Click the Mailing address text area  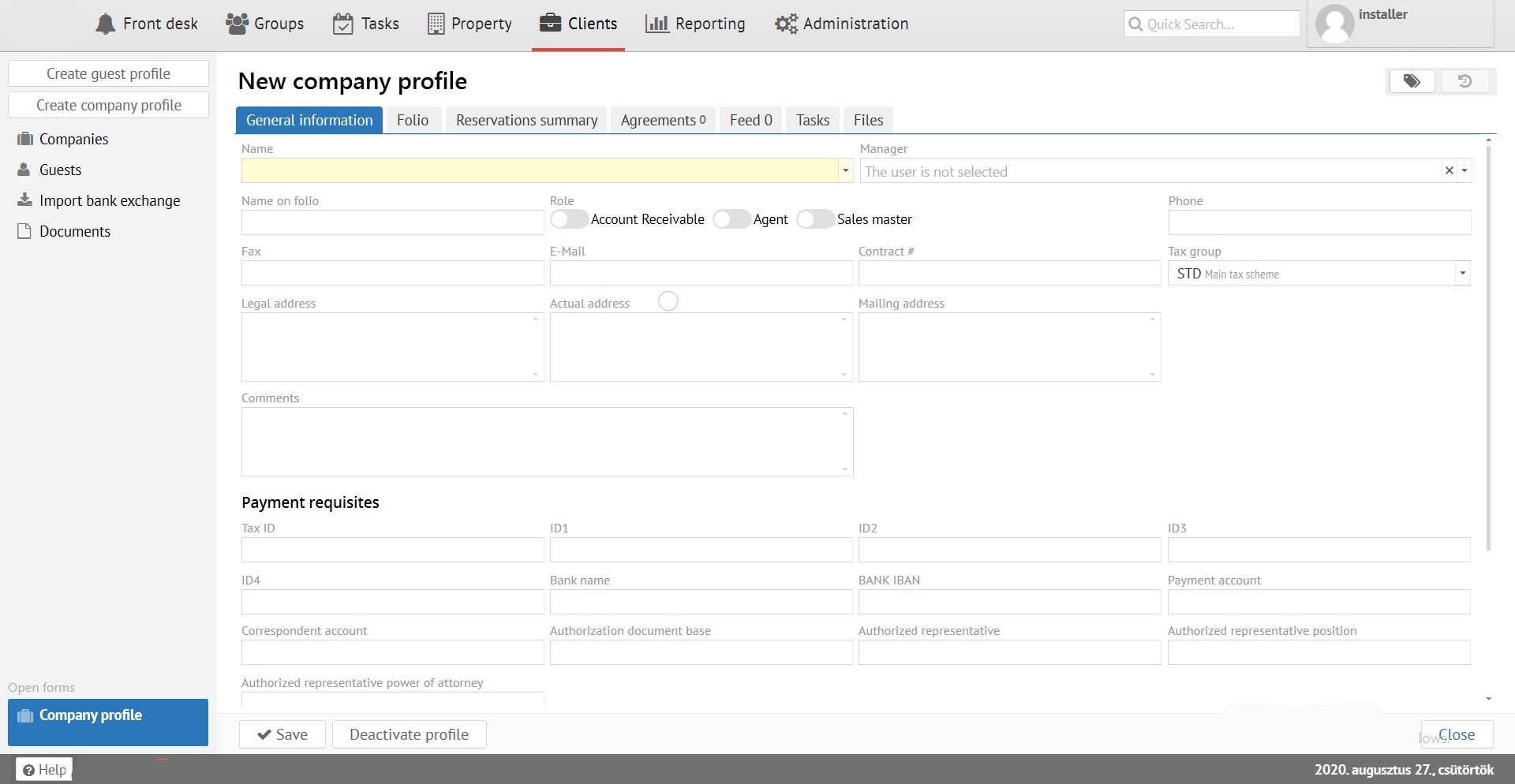pos(1009,347)
